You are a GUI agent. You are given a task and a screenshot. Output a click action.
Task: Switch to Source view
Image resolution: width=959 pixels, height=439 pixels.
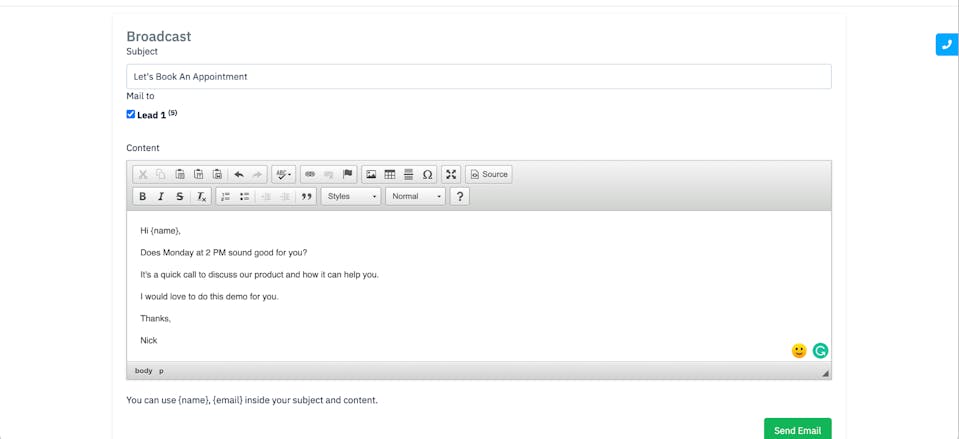[489, 174]
